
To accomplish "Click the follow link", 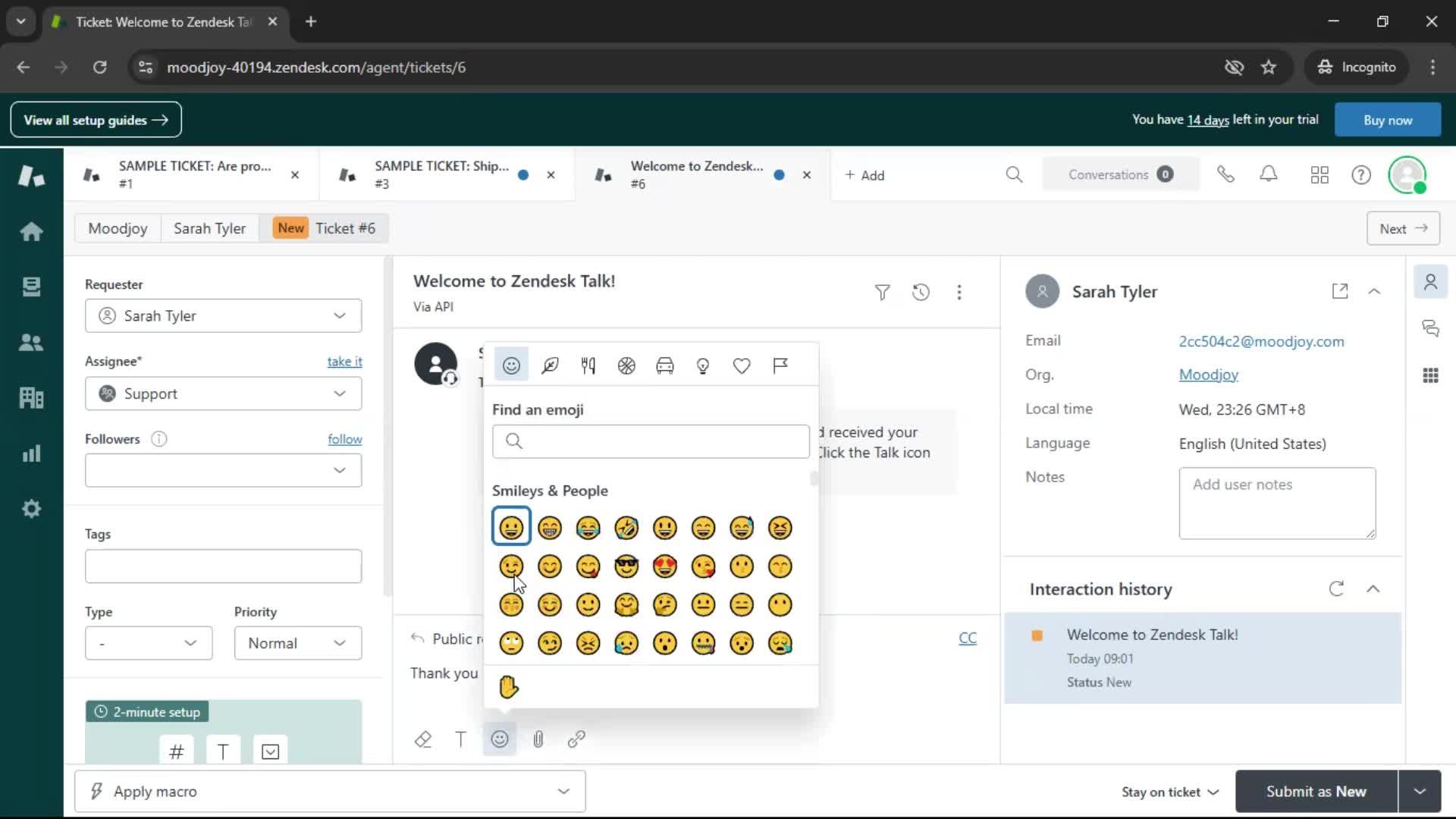I will tap(344, 439).
